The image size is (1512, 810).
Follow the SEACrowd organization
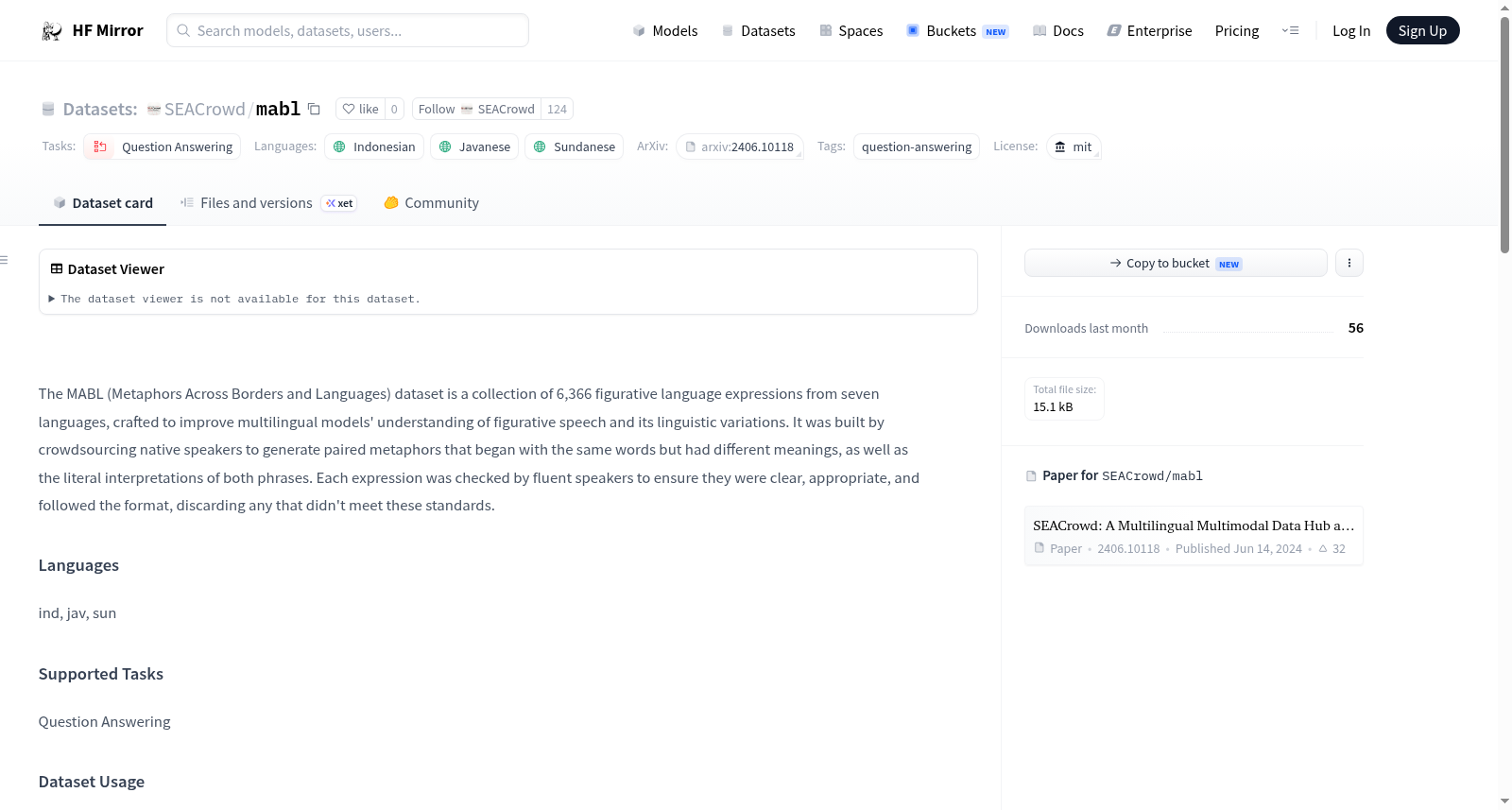476,110
